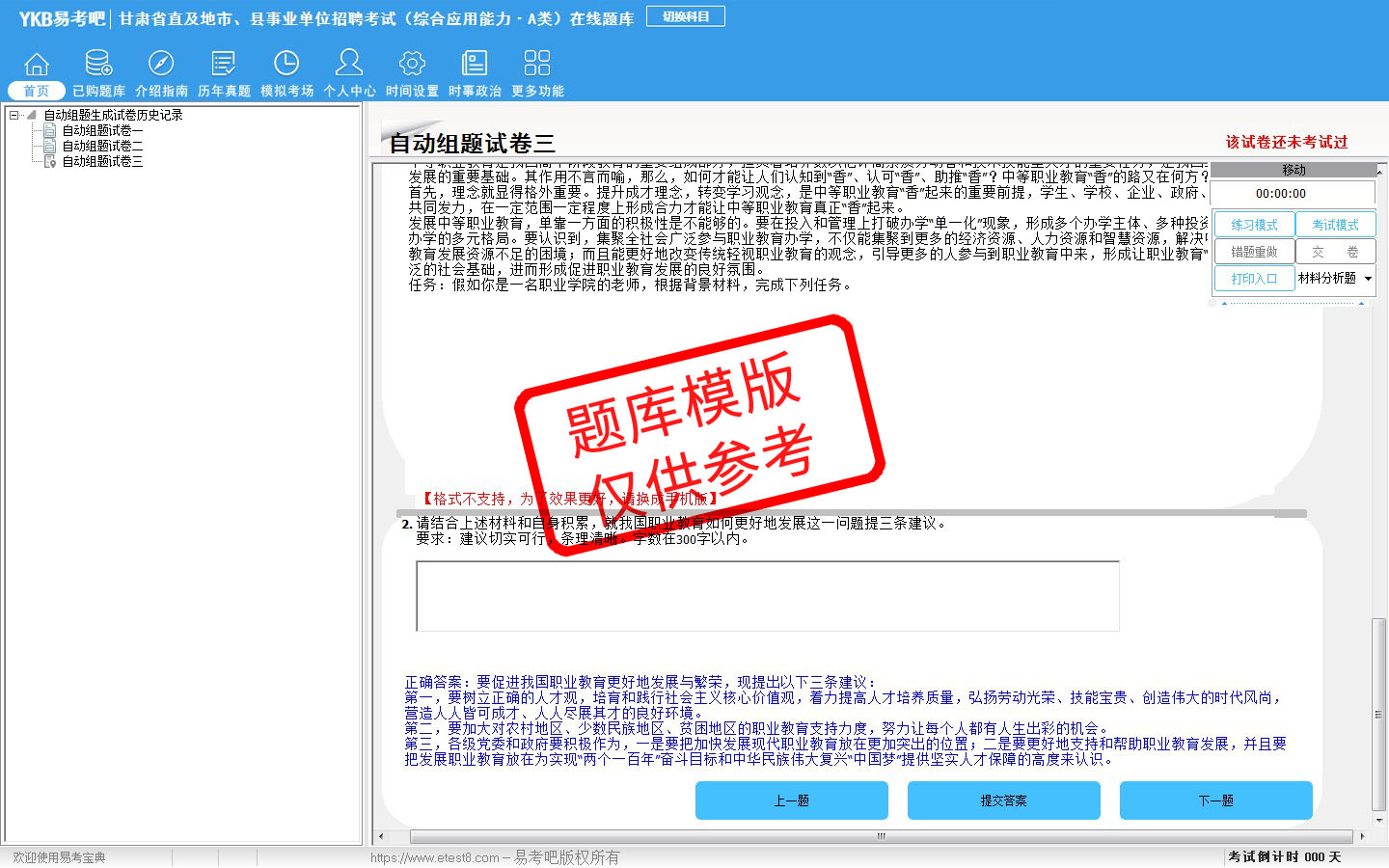Viewport: 1389px width, 868px height.
Task: Click the 切换科目 switch subject button
Action: click(x=686, y=16)
